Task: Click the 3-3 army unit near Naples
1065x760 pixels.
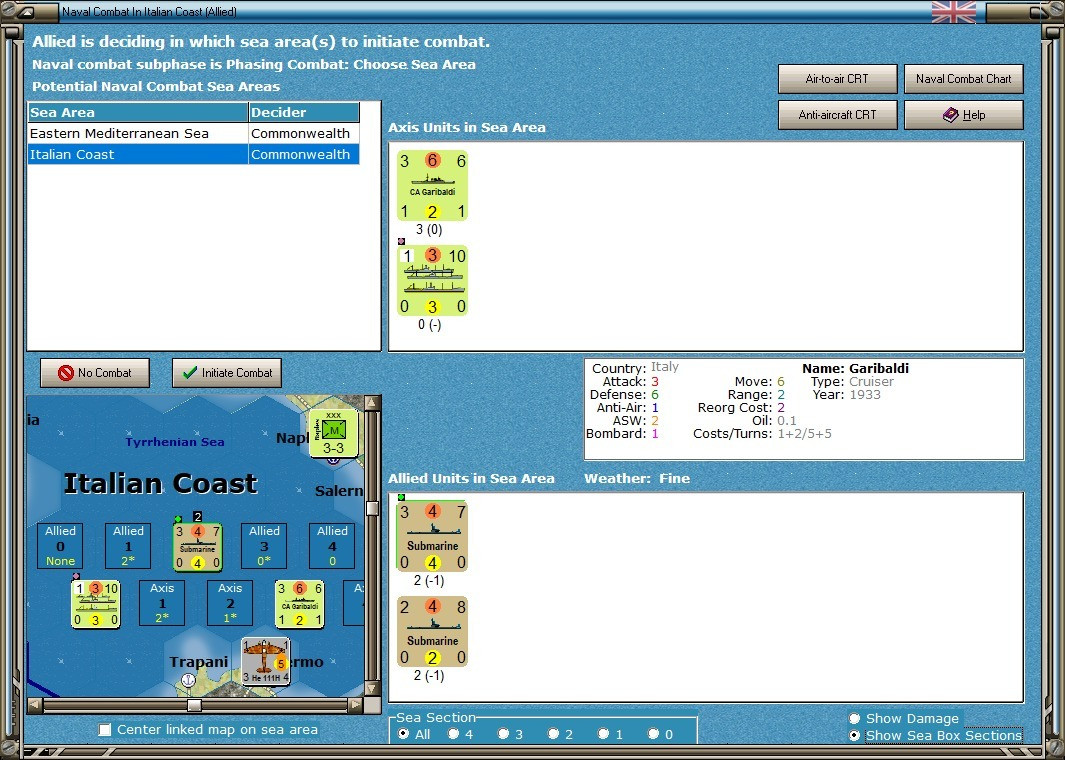Action: (333, 433)
